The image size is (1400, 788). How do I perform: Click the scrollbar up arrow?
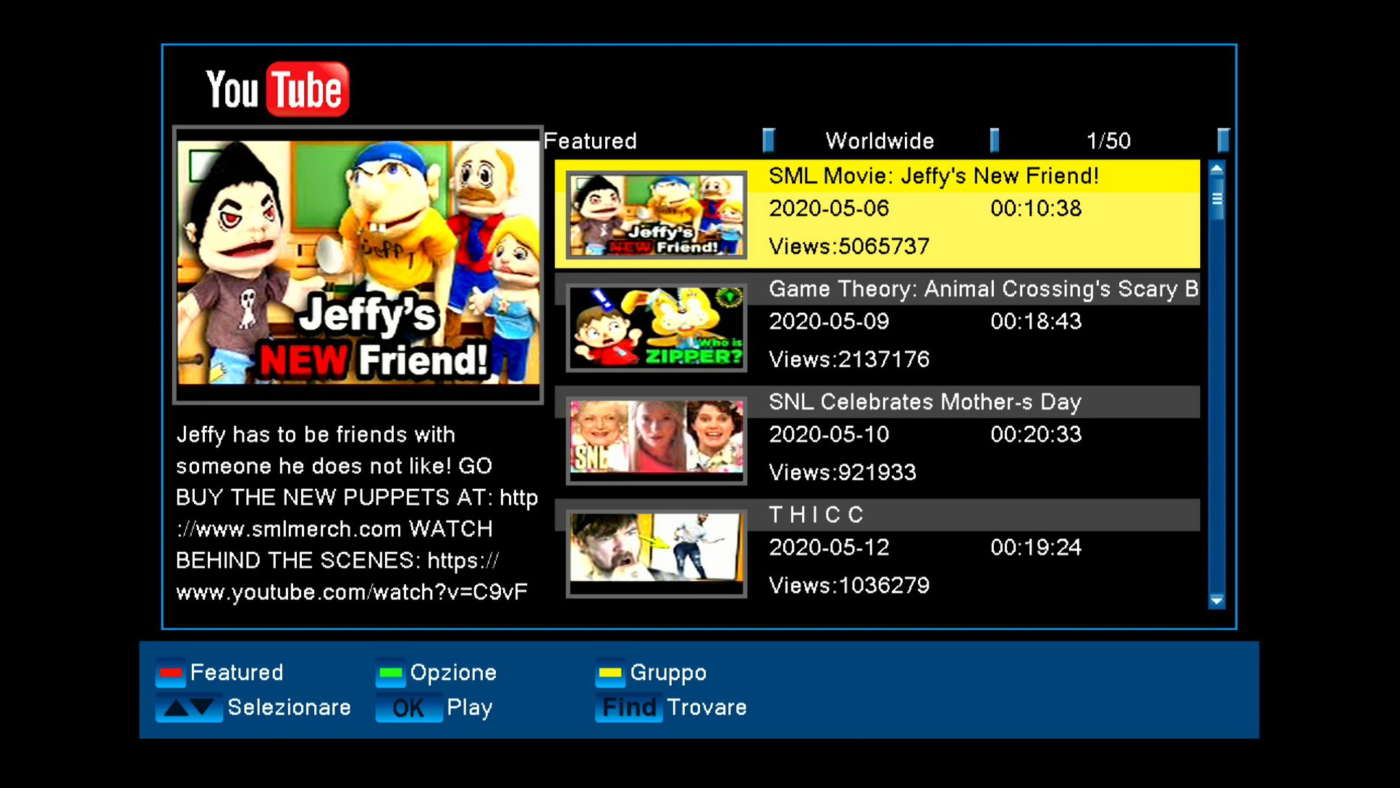click(x=1217, y=169)
